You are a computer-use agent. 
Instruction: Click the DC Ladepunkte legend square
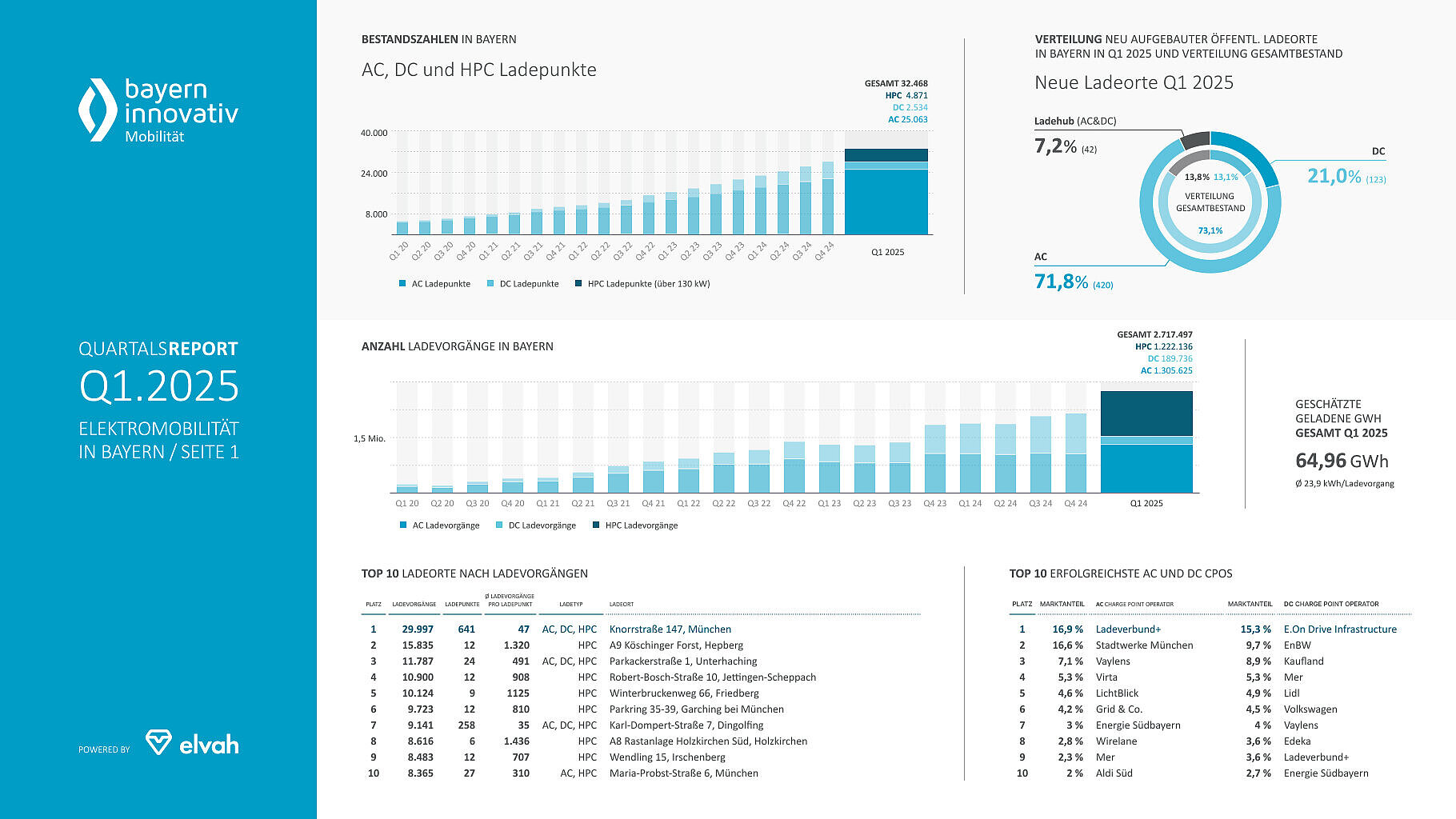pos(490,284)
